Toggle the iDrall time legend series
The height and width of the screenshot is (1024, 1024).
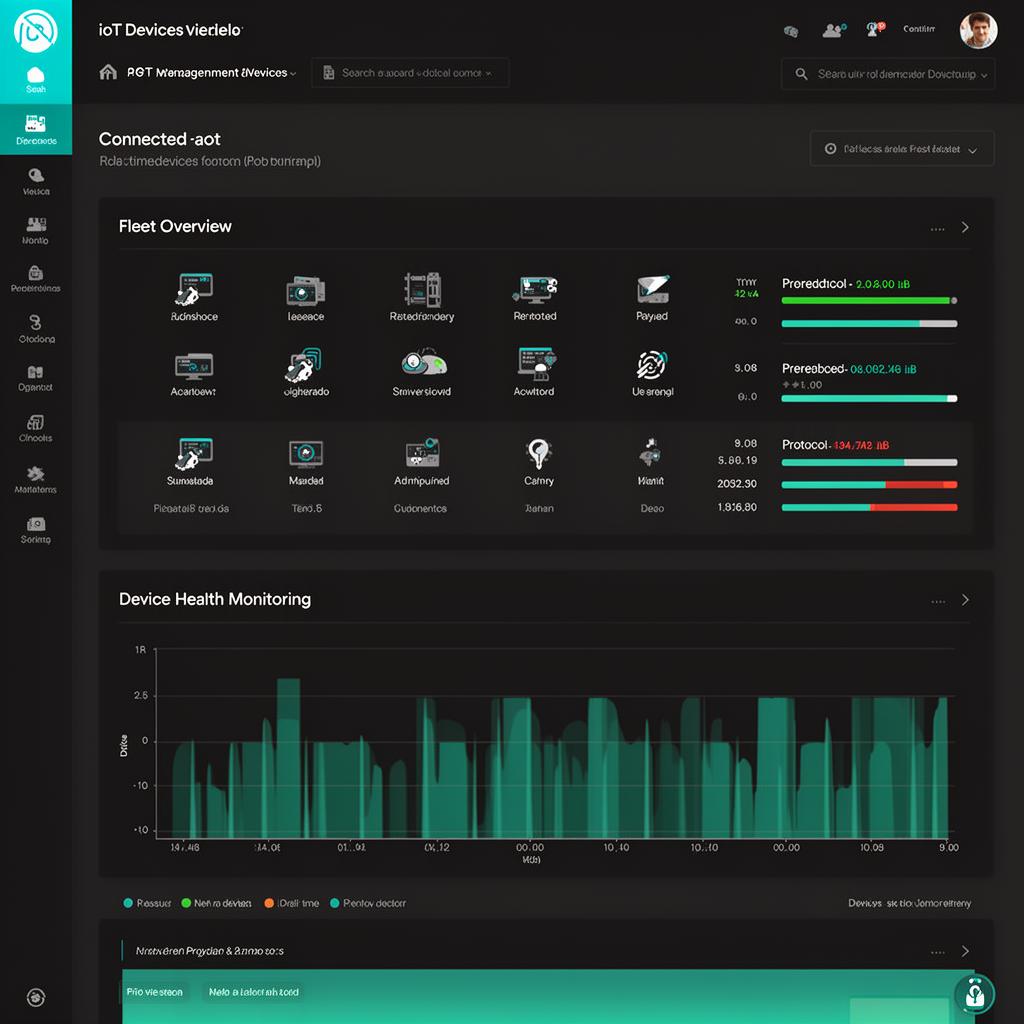coord(291,903)
